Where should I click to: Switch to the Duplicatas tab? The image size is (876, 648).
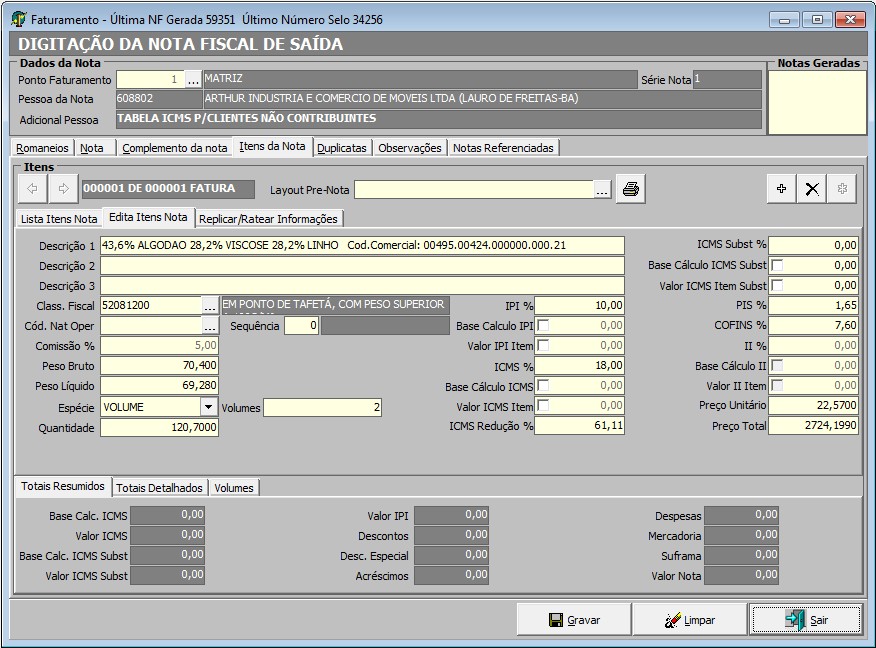(342, 148)
